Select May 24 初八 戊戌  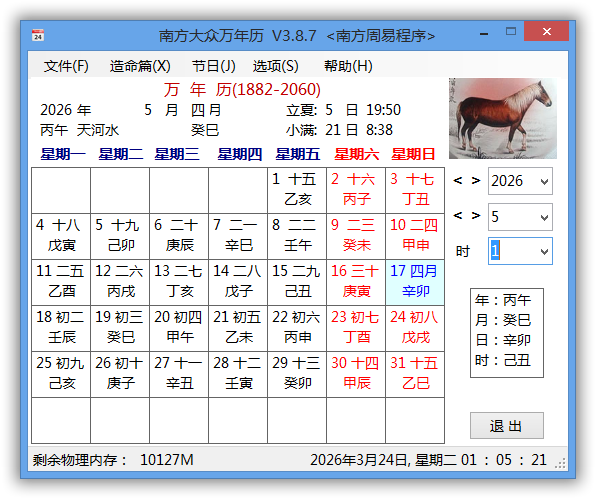(415, 328)
